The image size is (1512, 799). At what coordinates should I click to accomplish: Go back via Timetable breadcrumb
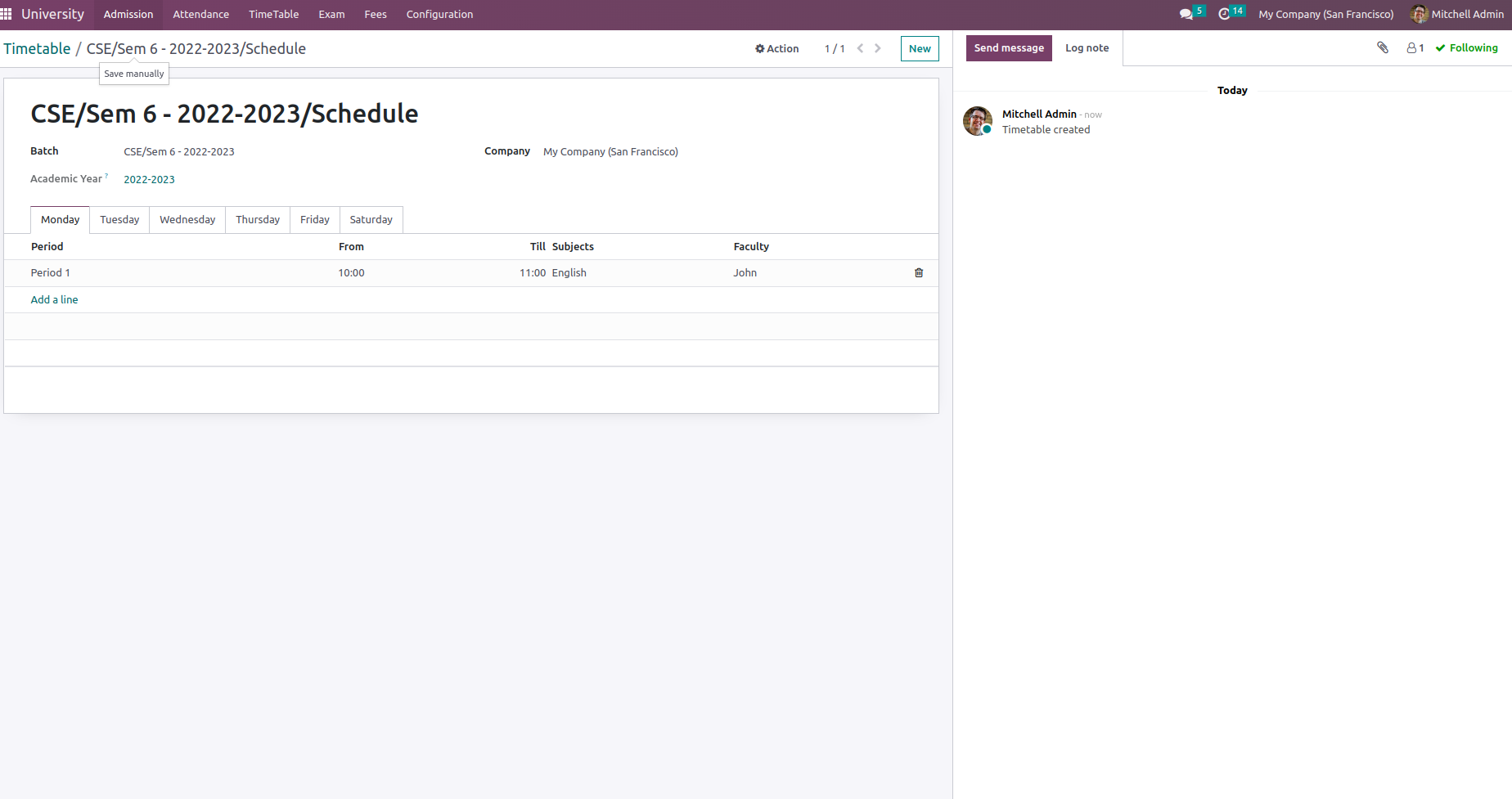coord(38,49)
